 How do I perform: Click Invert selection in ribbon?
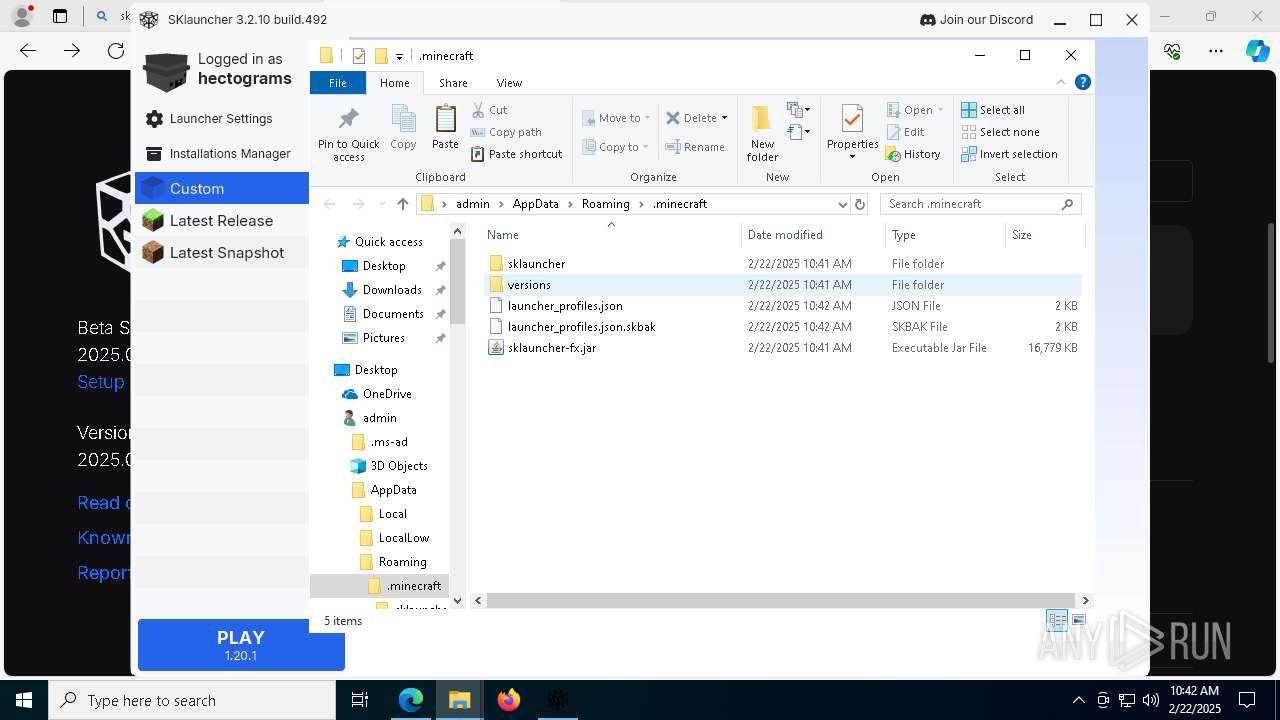coord(1009,154)
